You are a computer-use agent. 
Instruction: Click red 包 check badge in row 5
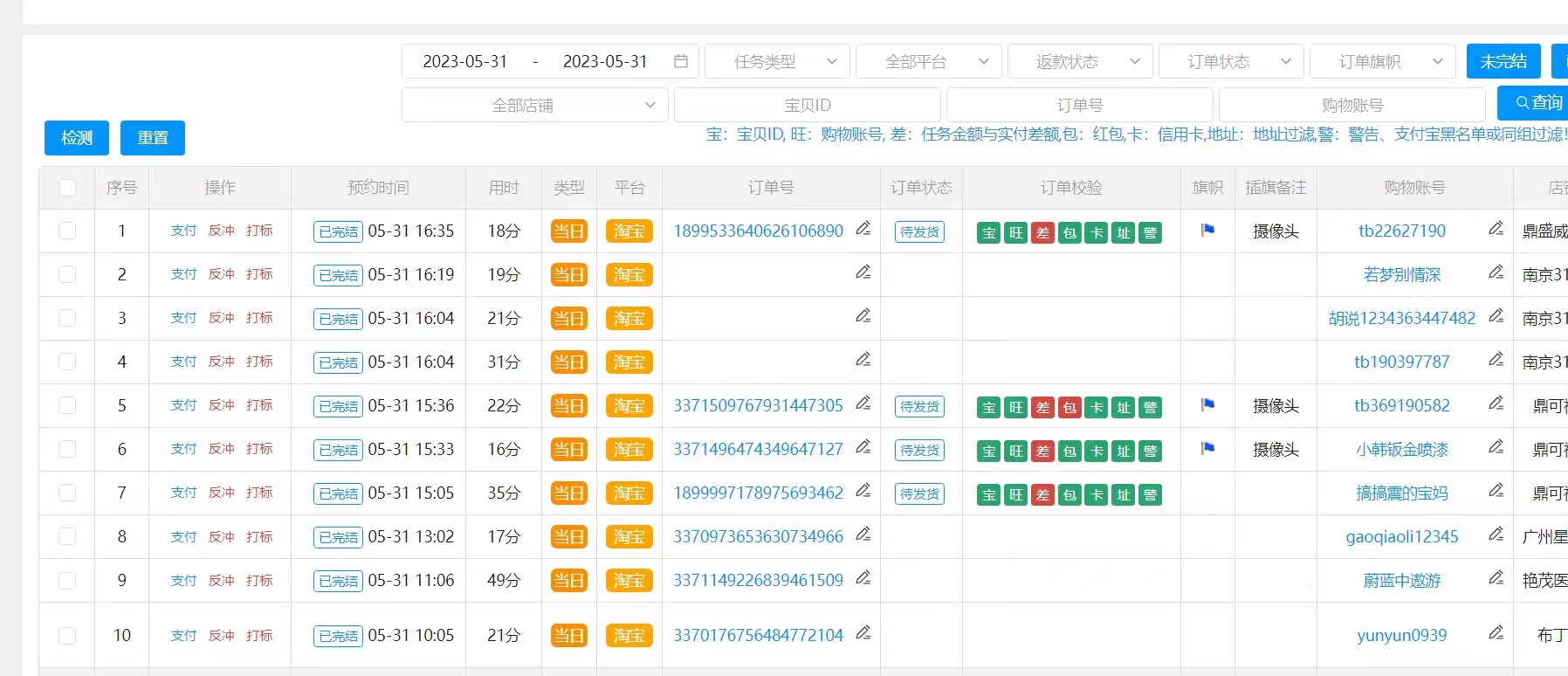point(1069,408)
